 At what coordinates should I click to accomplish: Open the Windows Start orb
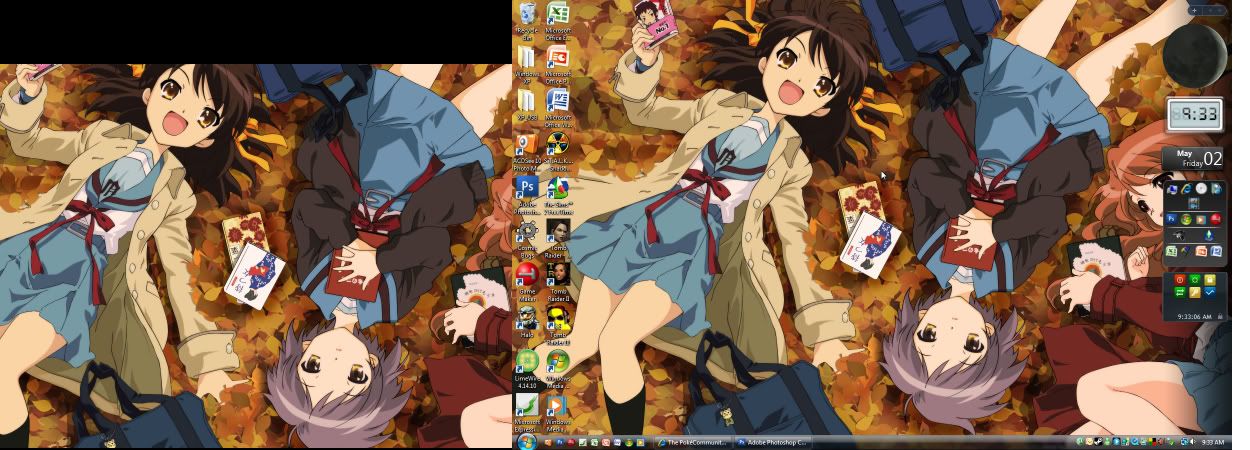point(527,441)
